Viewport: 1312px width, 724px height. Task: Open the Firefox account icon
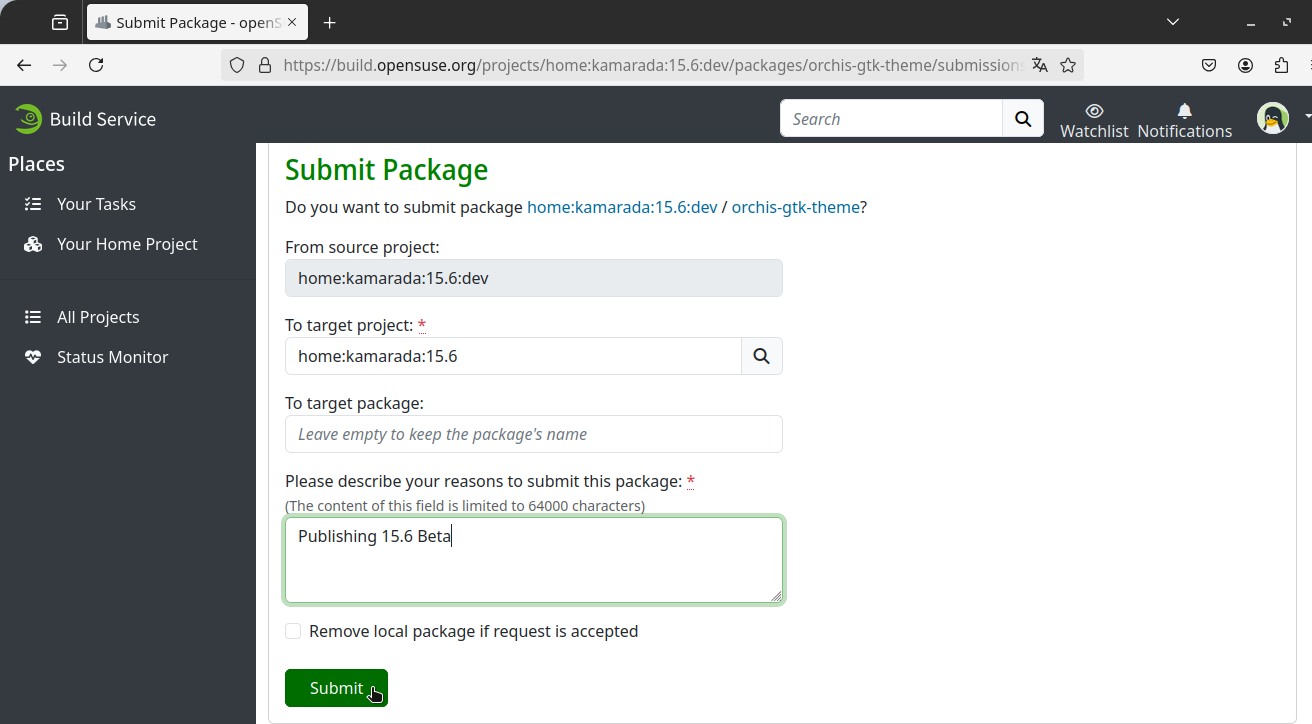tap(1245, 65)
